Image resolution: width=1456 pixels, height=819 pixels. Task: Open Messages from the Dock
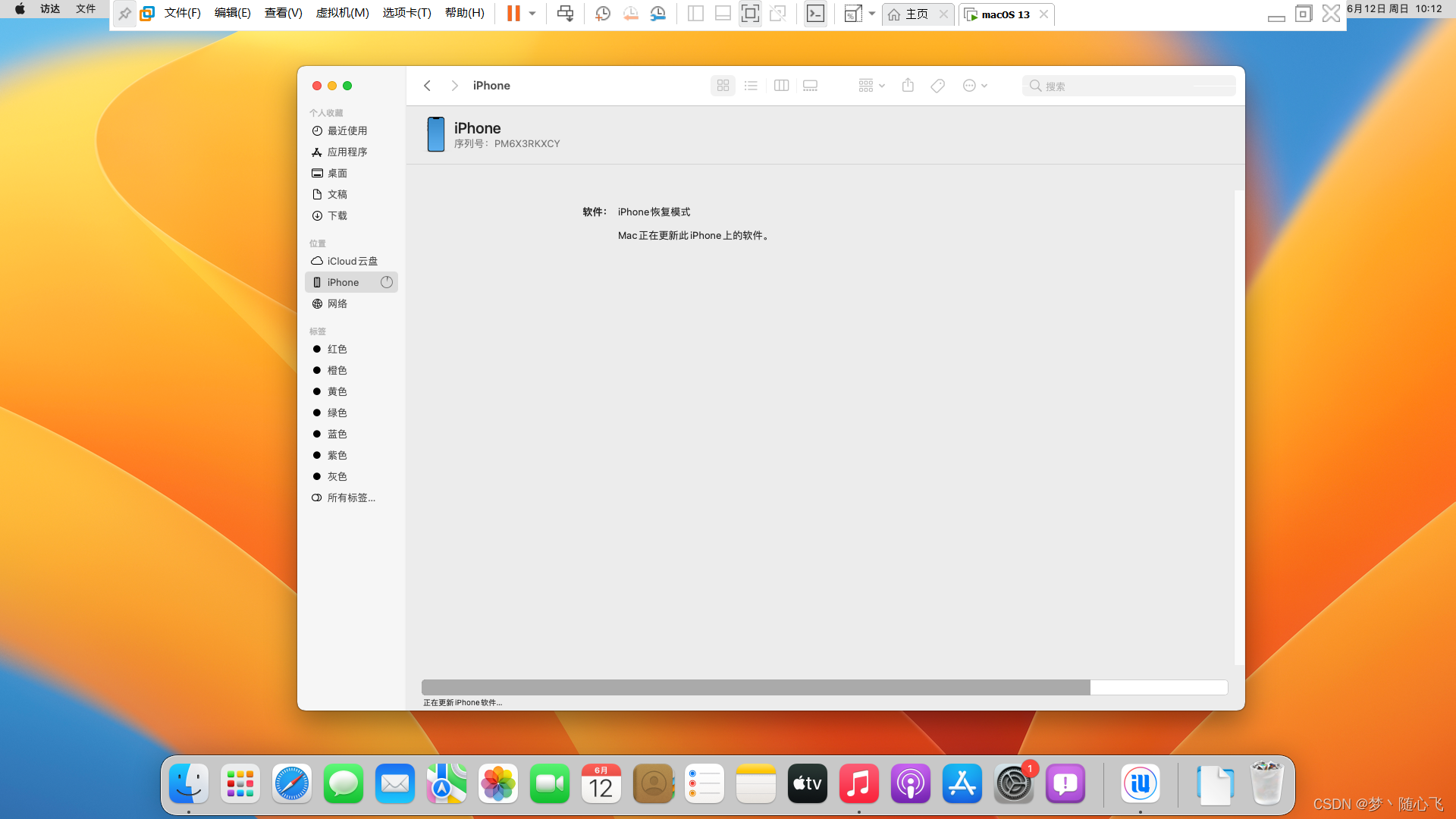click(344, 784)
